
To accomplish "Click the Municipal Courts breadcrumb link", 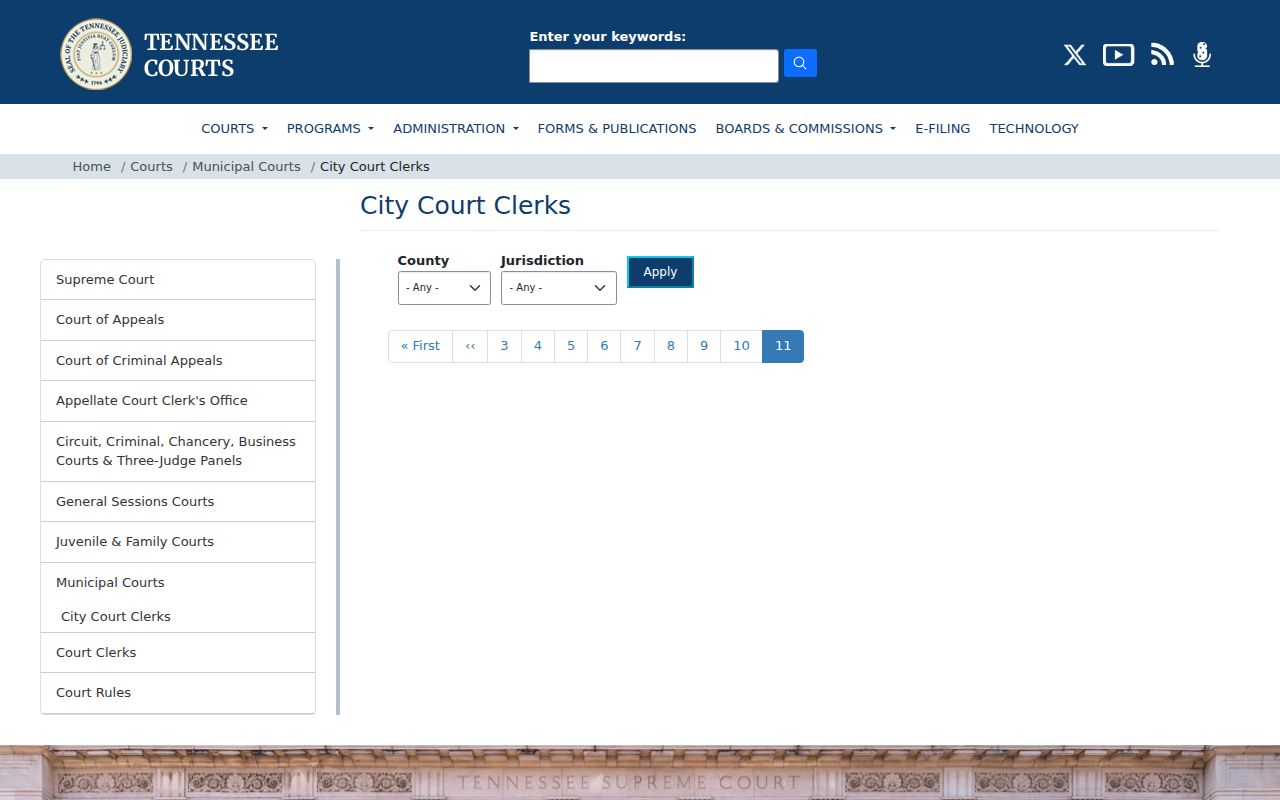I will click(246, 166).
